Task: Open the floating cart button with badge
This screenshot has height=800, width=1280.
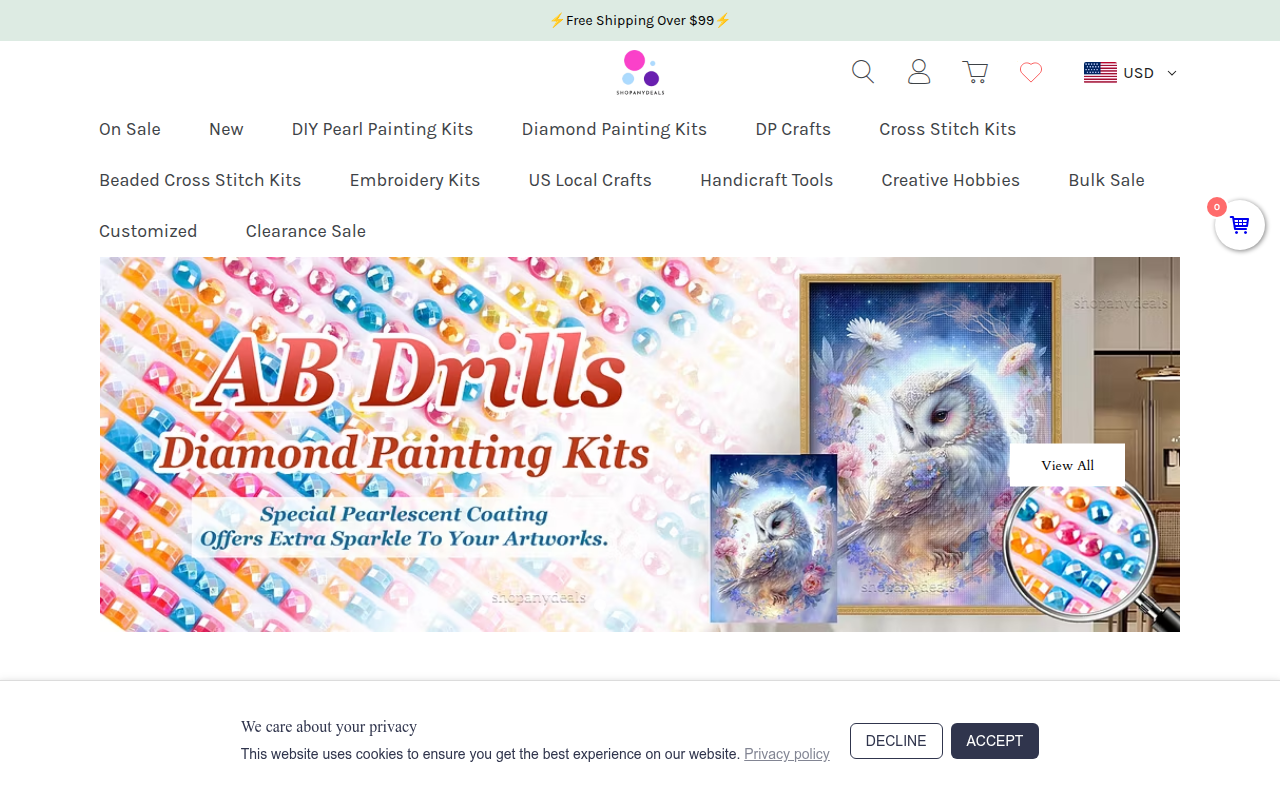Action: [x=1240, y=225]
